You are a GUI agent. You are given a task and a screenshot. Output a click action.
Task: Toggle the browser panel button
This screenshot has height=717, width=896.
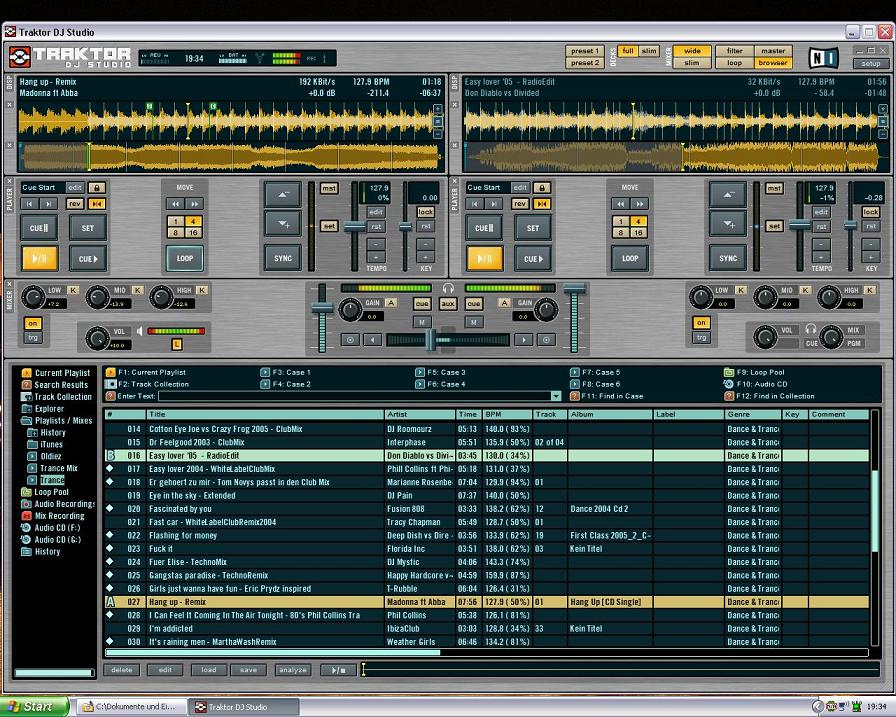pyautogui.click(x=773, y=63)
